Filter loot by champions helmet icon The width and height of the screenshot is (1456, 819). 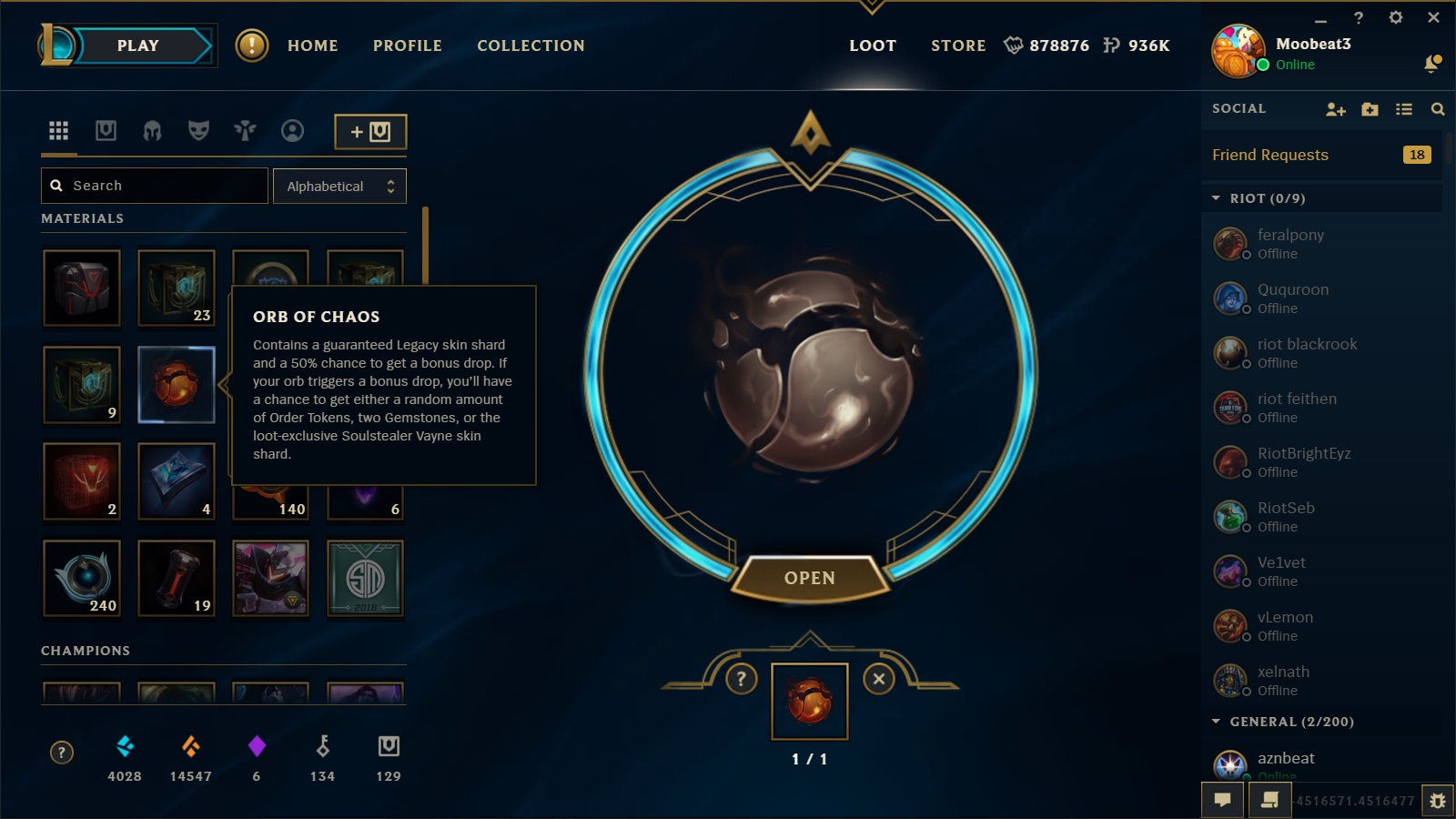pyautogui.click(x=152, y=131)
